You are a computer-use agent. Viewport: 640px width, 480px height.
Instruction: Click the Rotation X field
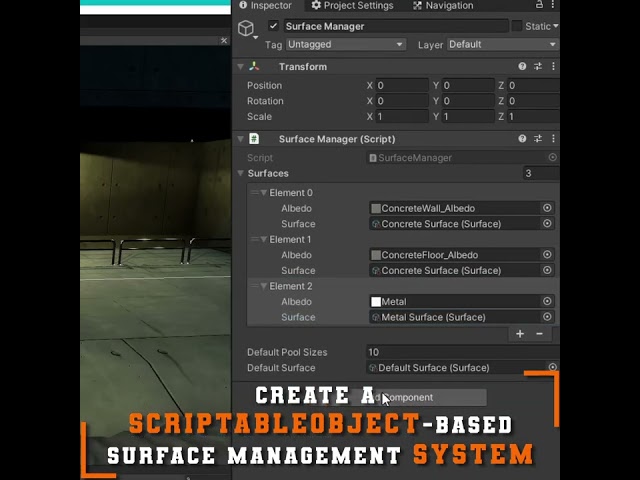[x=402, y=101]
